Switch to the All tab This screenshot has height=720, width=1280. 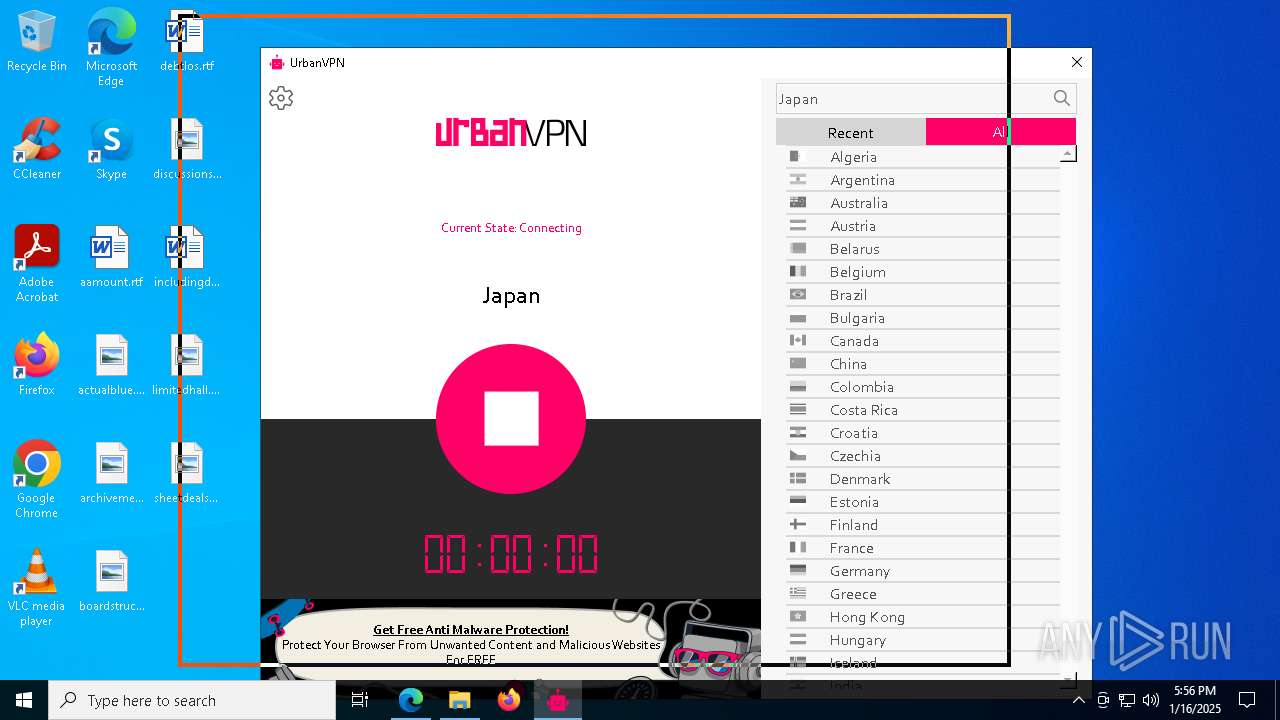pos(1001,132)
